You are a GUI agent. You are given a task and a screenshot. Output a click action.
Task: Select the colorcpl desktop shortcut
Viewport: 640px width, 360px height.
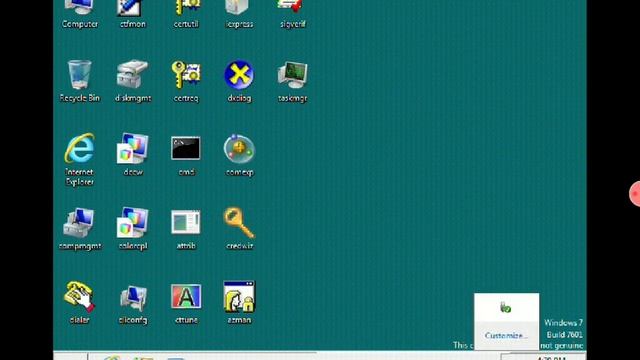(x=133, y=229)
